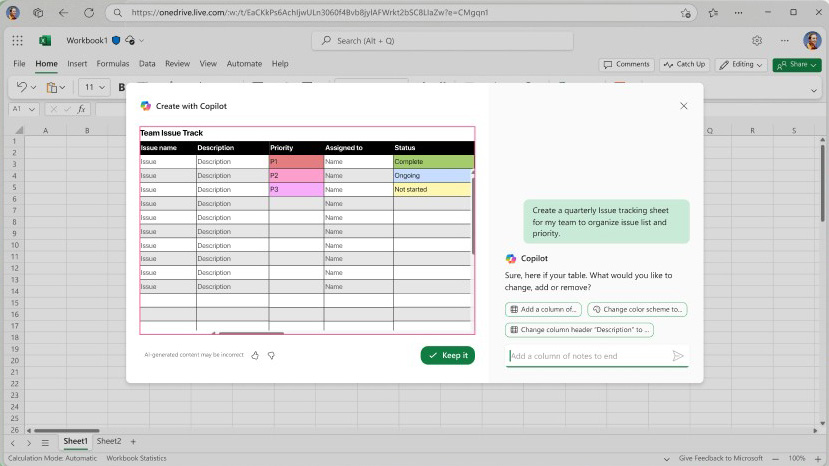Open the Share dropdown button
Image resolution: width=829 pixels, height=466 pixels.
797,65
